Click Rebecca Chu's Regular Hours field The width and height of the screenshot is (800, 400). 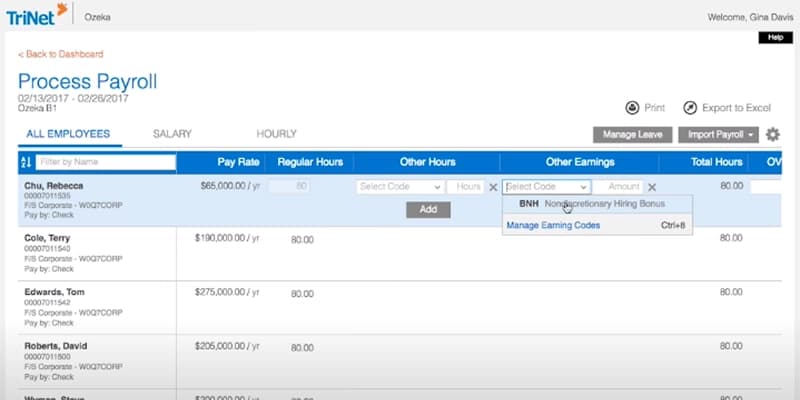click(x=289, y=186)
